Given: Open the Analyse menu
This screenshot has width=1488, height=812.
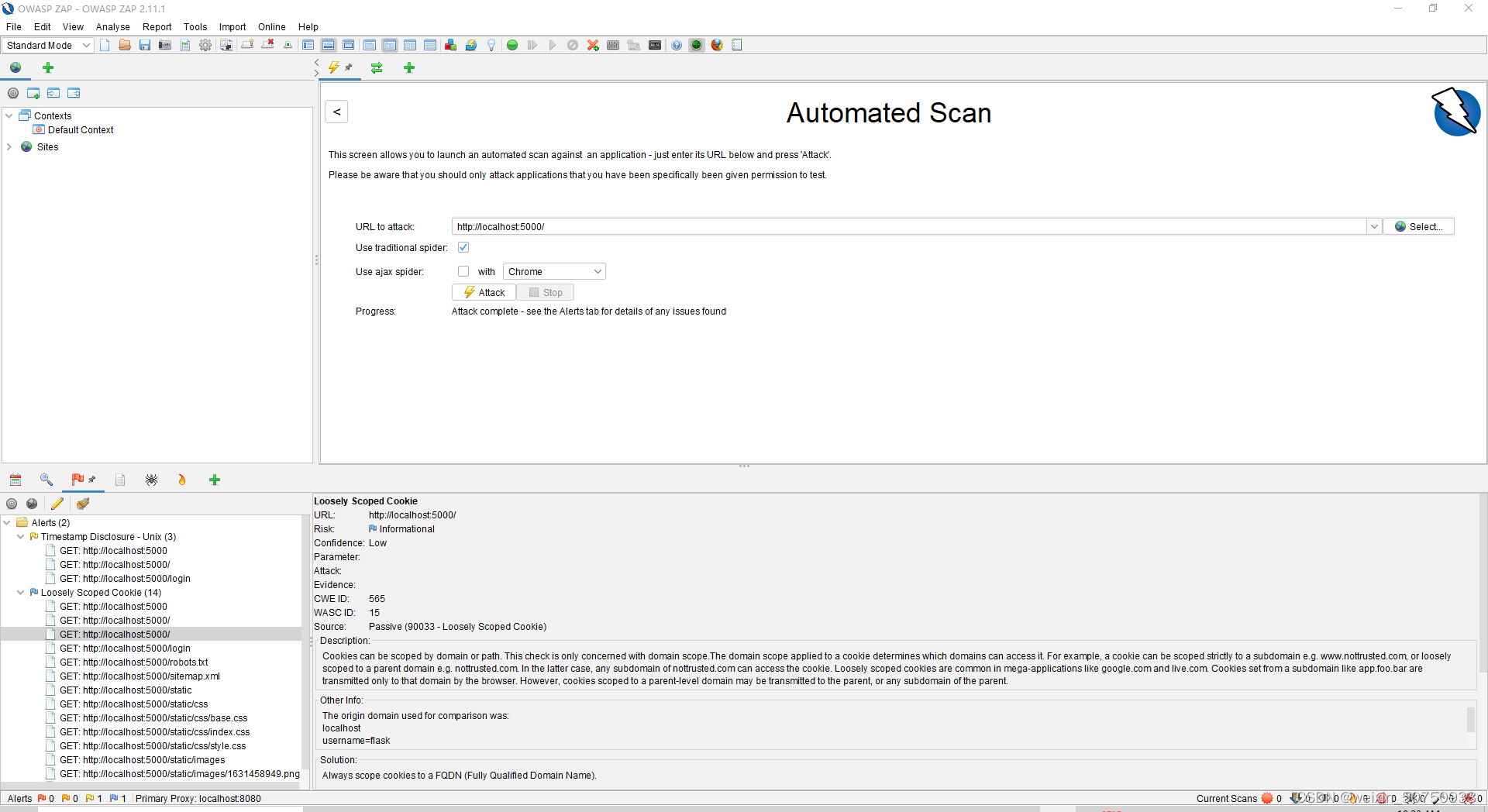Looking at the screenshot, I should click(112, 26).
